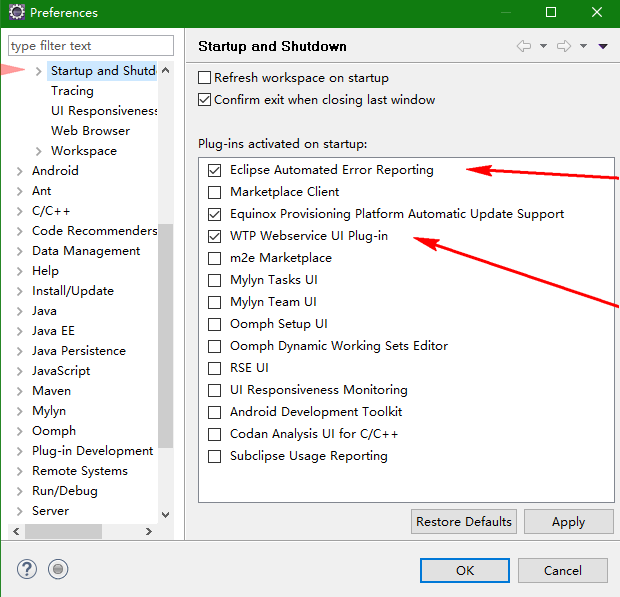The width and height of the screenshot is (620, 597).
Task: Check Codan Analysis UI for C/C++
Action: pyautogui.click(x=214, y=434)
